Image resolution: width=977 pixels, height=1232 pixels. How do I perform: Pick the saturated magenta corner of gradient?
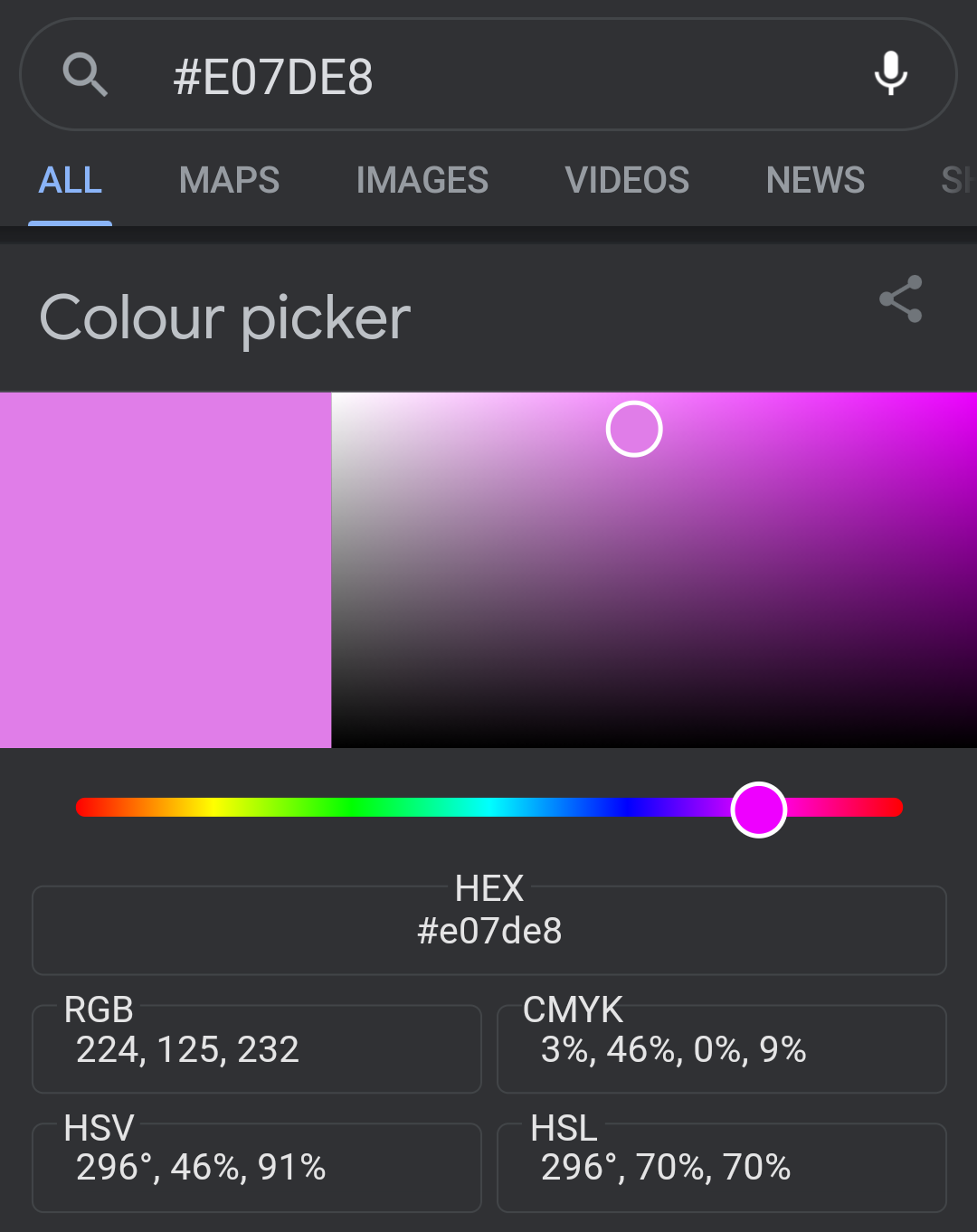[x=966, y=402]
